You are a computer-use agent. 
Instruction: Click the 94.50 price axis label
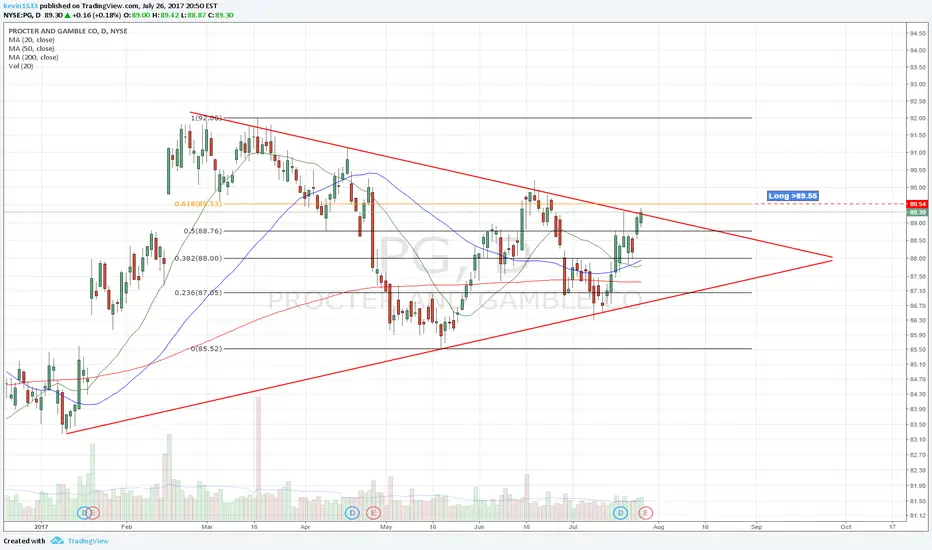[x=917, y=33]
